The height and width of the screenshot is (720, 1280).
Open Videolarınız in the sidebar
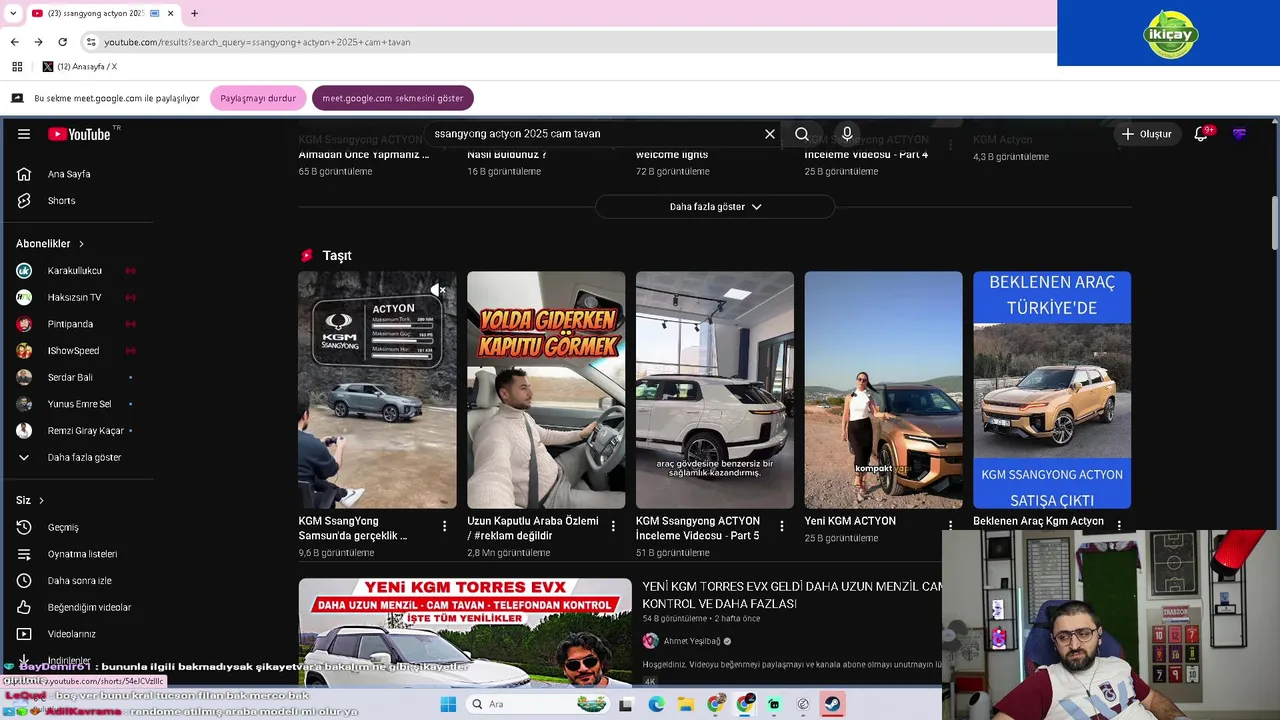tap(72, 634)
